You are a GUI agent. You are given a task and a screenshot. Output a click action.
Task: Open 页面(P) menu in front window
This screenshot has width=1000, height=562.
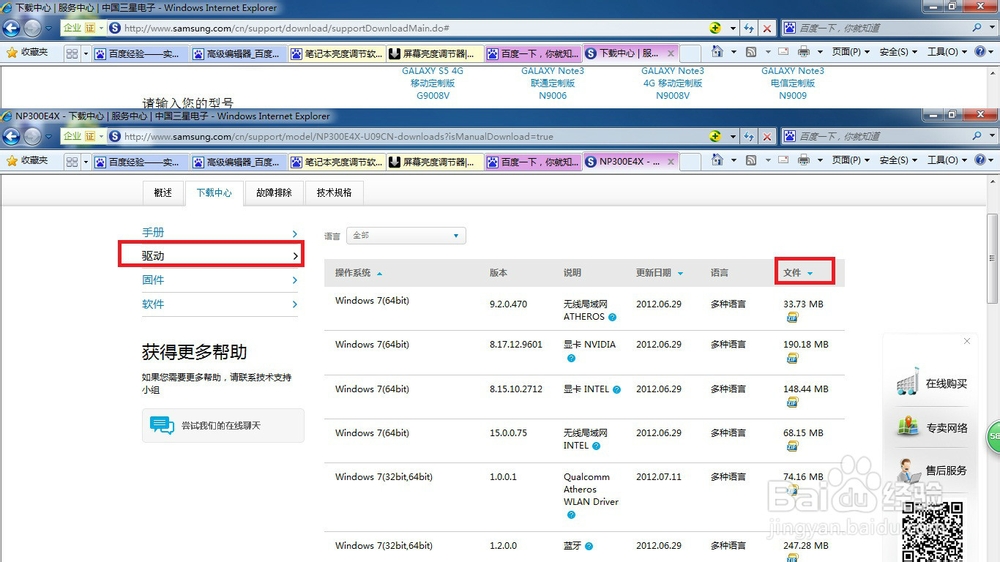coord(851,161)
